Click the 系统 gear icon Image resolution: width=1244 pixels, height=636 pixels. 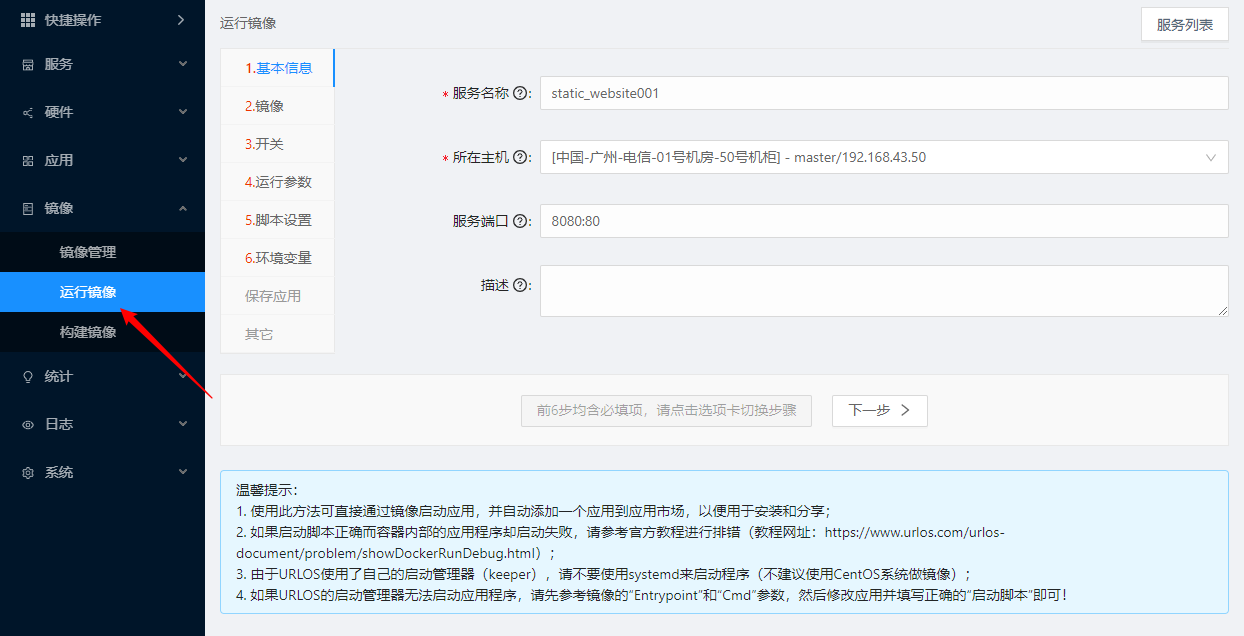coord(28,472)
